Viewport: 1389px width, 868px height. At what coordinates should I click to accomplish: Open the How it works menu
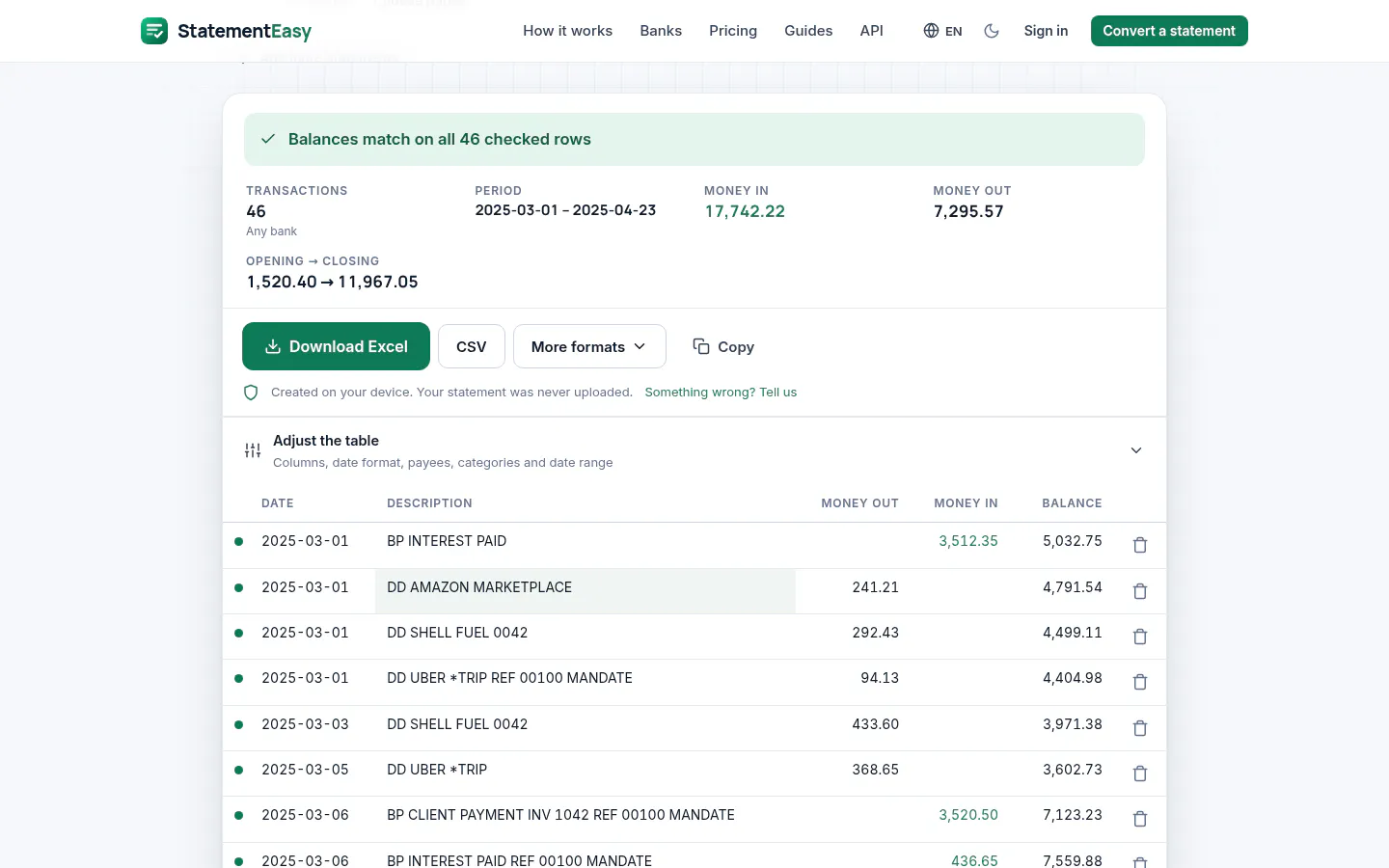pos(567,31)
